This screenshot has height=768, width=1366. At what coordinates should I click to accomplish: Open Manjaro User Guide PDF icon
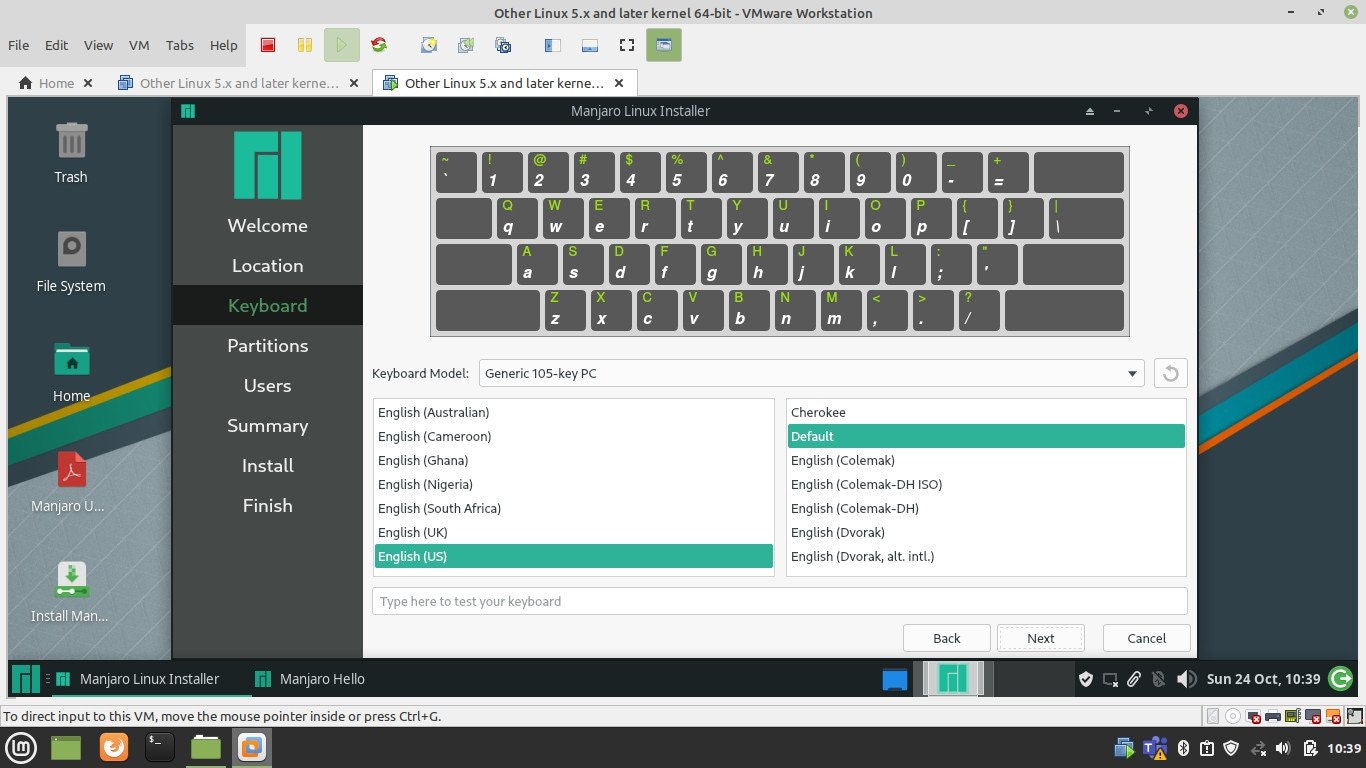[71, 482]
